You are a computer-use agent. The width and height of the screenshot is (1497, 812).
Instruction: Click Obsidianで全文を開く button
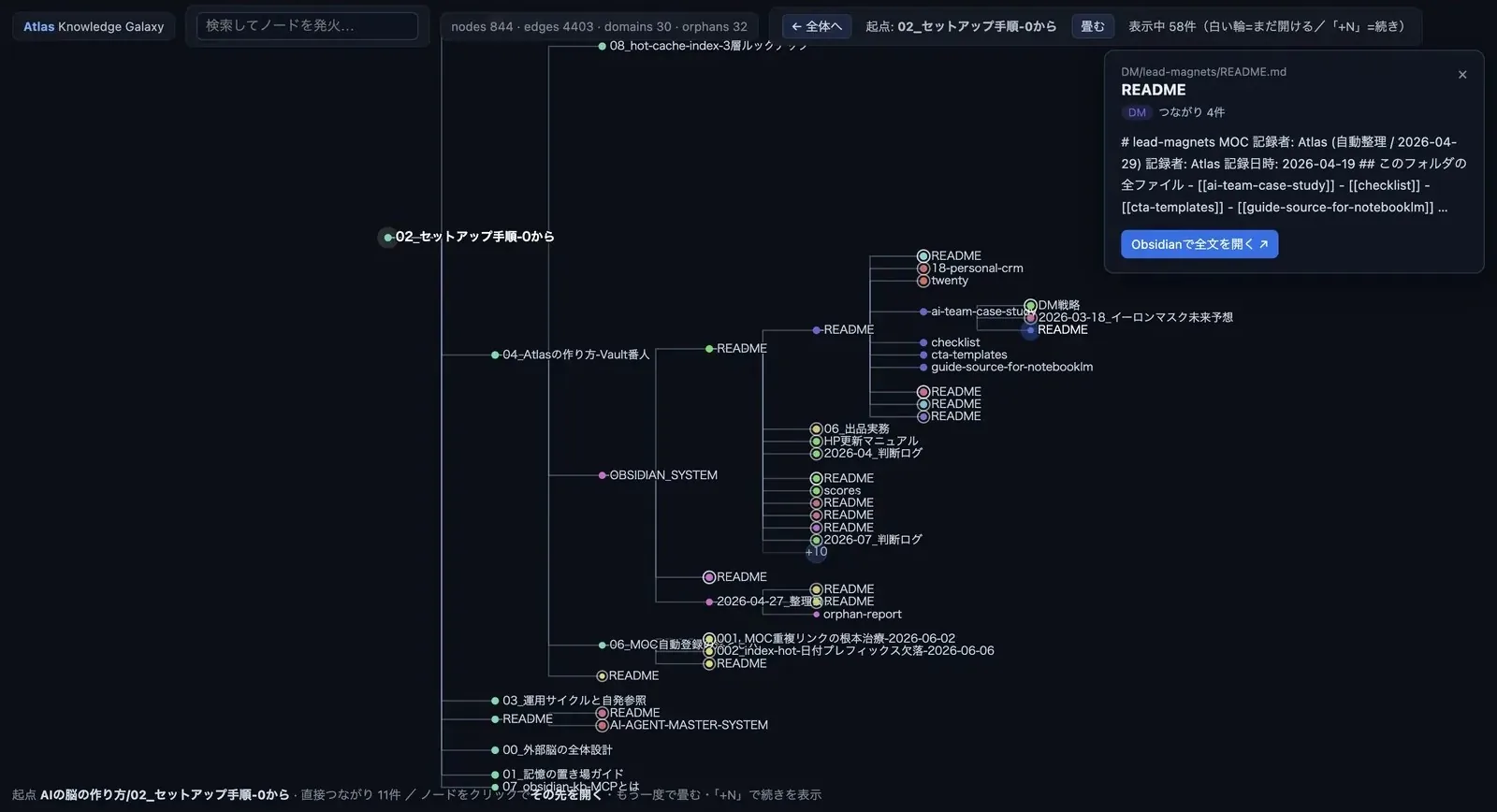[1199, 244]
